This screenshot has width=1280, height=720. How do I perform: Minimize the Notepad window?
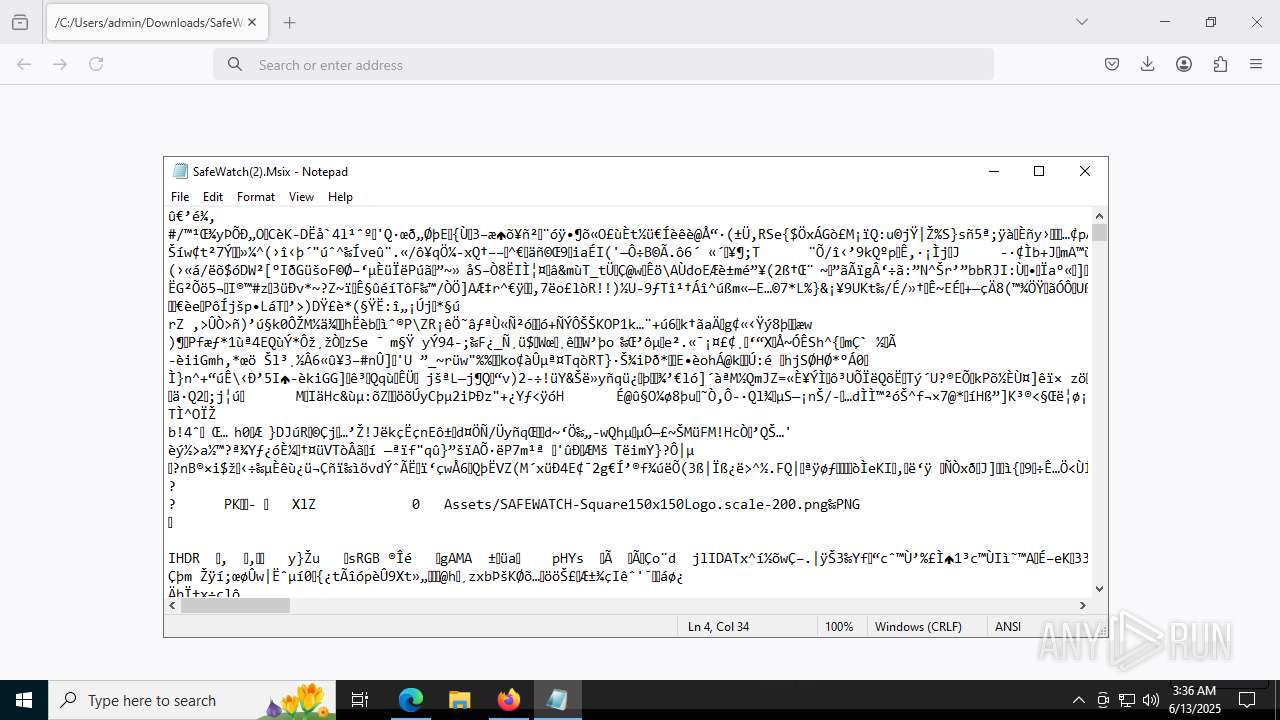994,171
